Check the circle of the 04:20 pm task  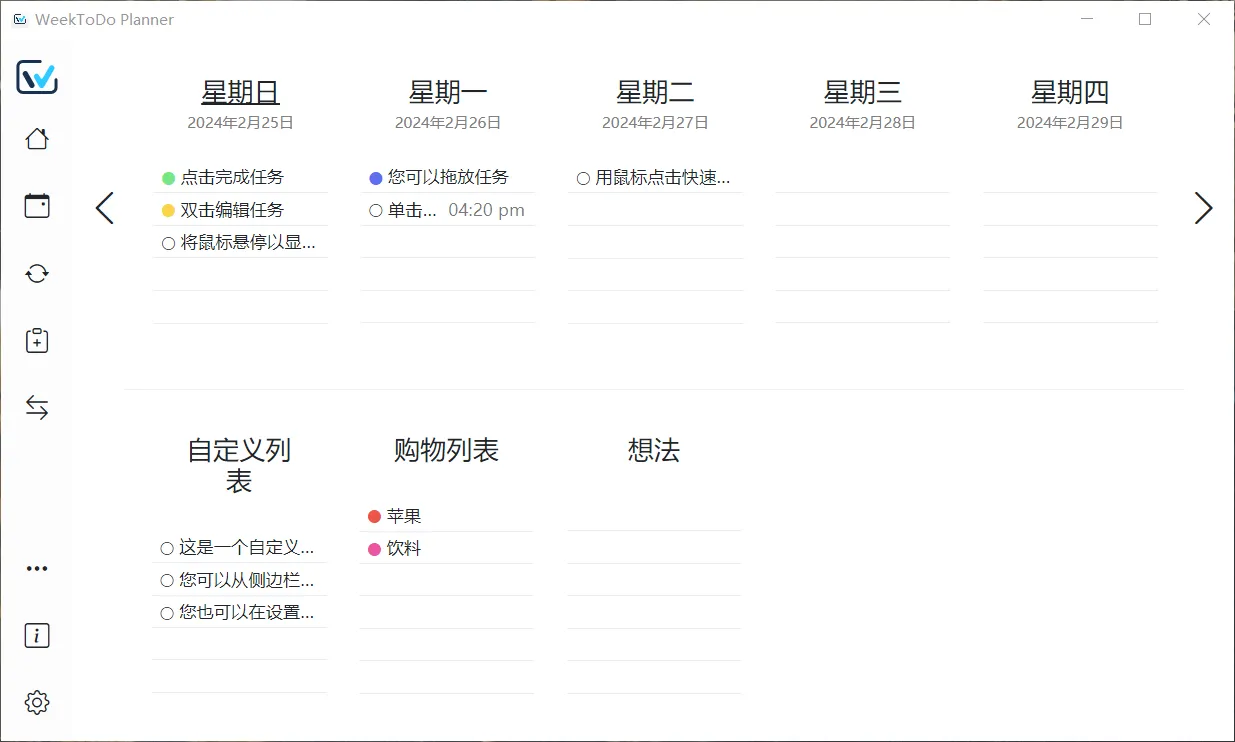point(376,211)
